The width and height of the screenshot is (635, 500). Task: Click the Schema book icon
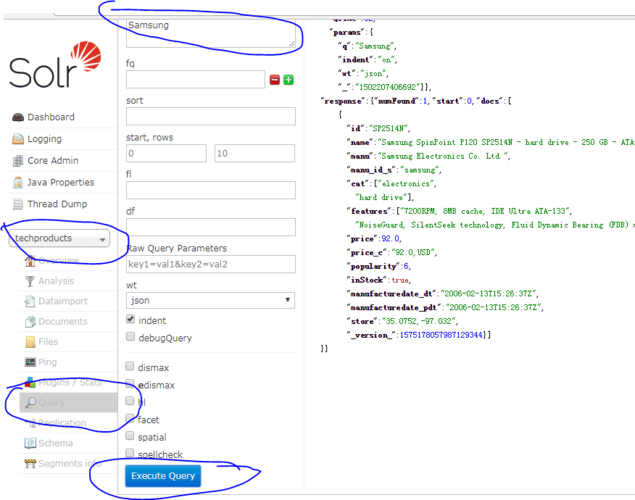(x=30, y=443)
